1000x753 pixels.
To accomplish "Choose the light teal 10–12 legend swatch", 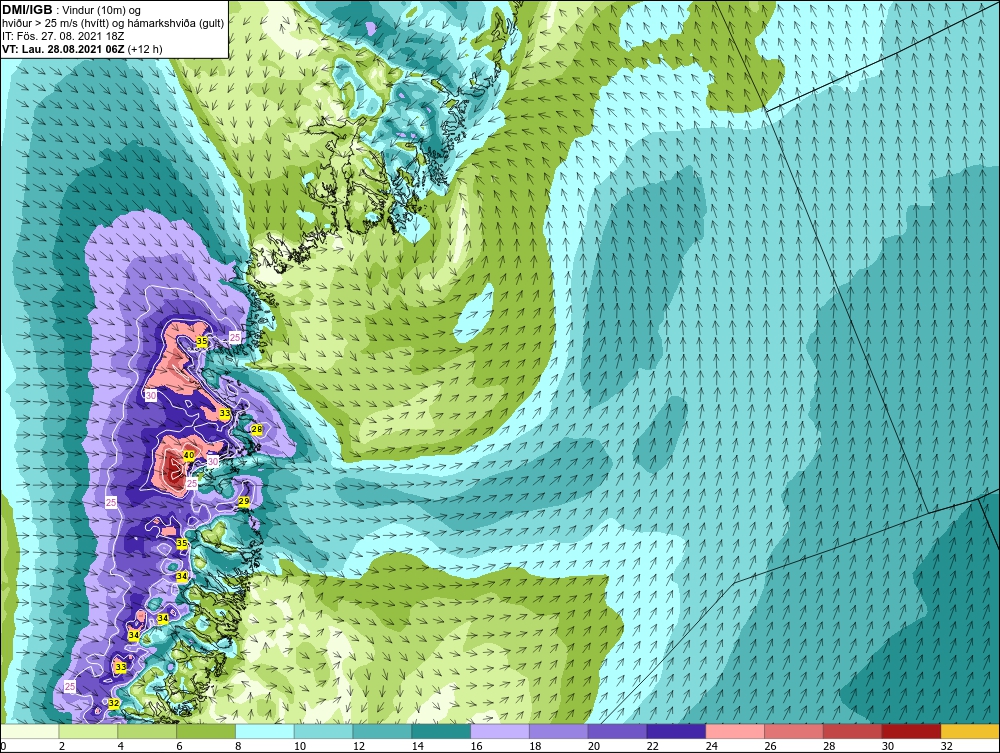I will coord(323,731).
